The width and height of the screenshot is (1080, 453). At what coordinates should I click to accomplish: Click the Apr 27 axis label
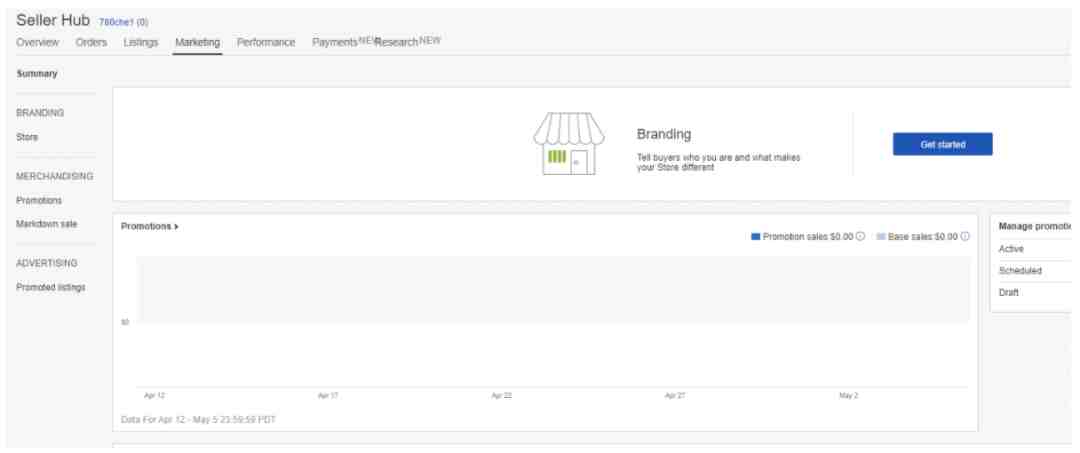coord(675,396)
